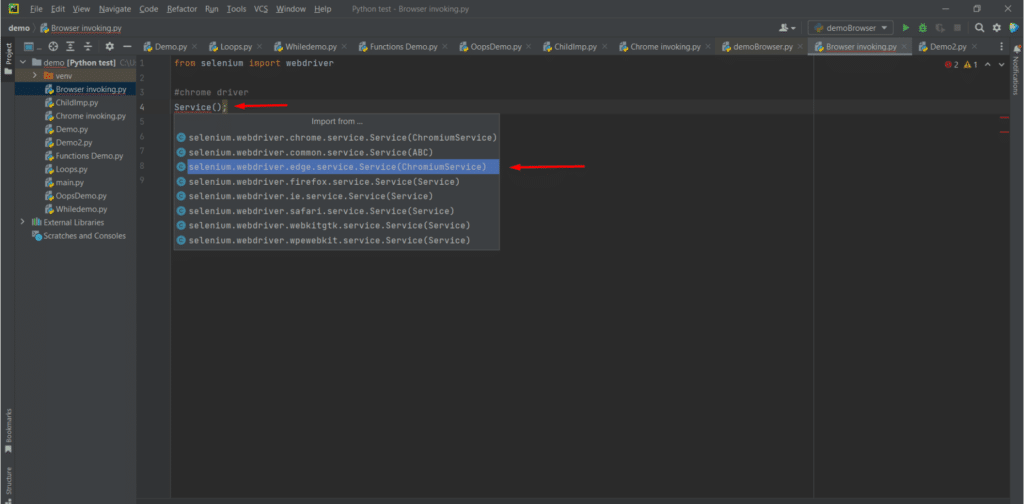Run the demoBrowser configuration
The height and width of the screenshot is (504, 1024).
[x=906, y=28]
